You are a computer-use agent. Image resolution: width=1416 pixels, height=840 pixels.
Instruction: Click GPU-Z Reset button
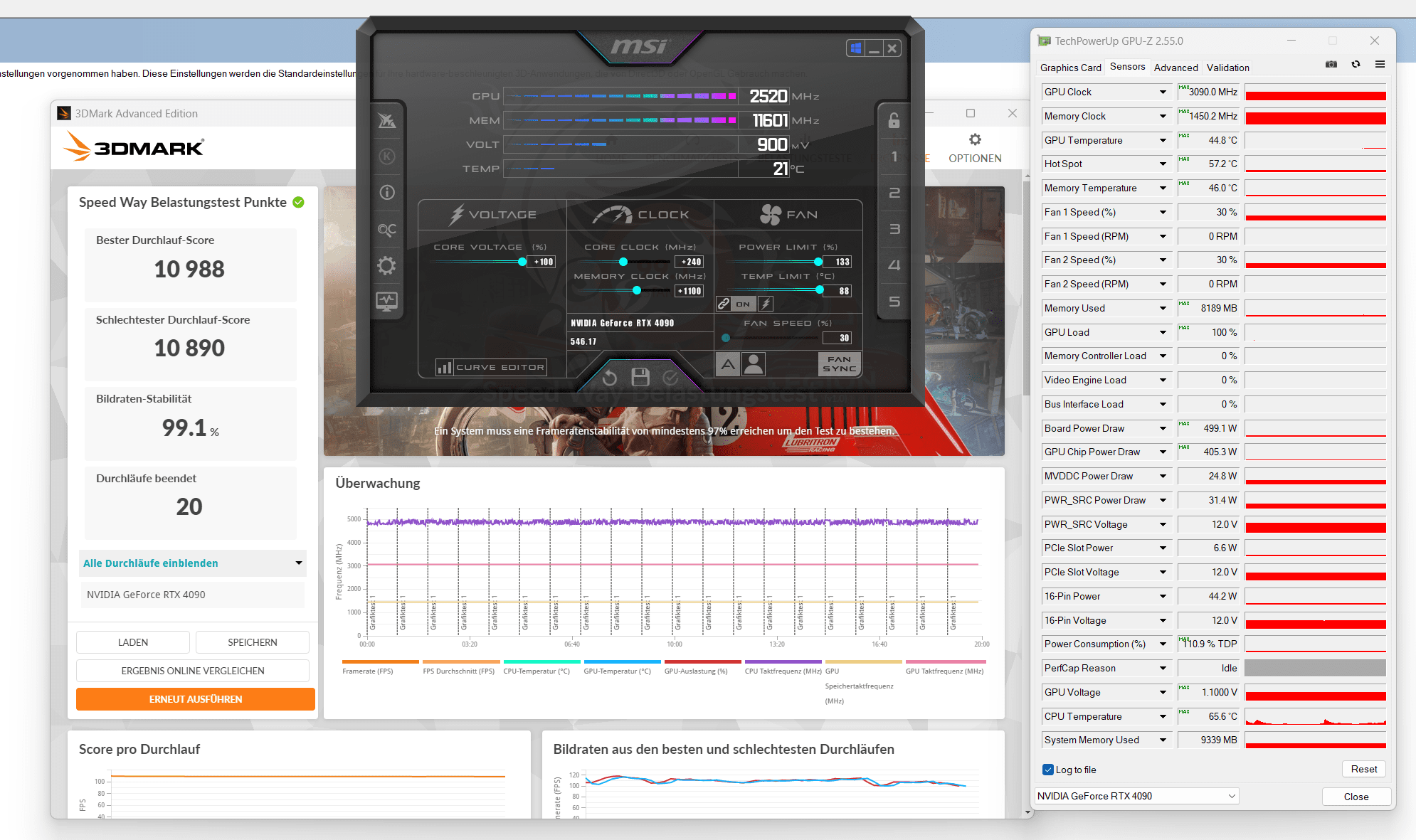coord(1363,769)
